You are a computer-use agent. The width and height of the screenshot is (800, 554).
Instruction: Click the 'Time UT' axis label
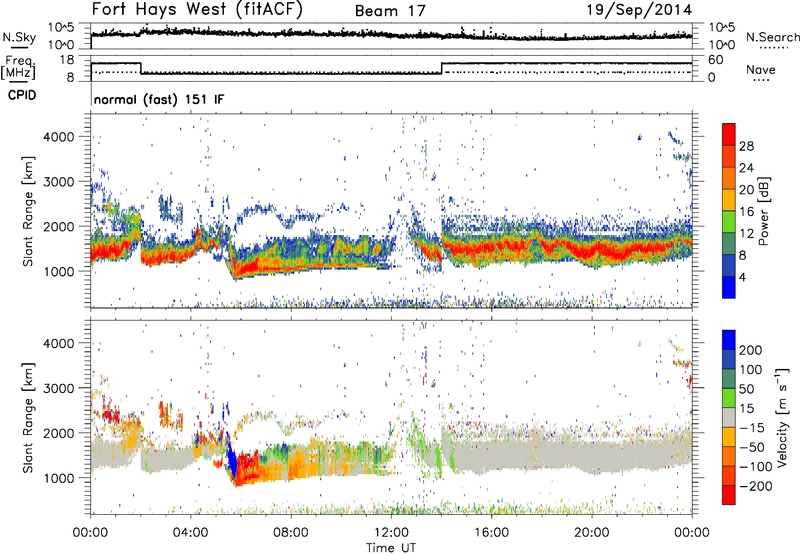(x=391, y=547)
